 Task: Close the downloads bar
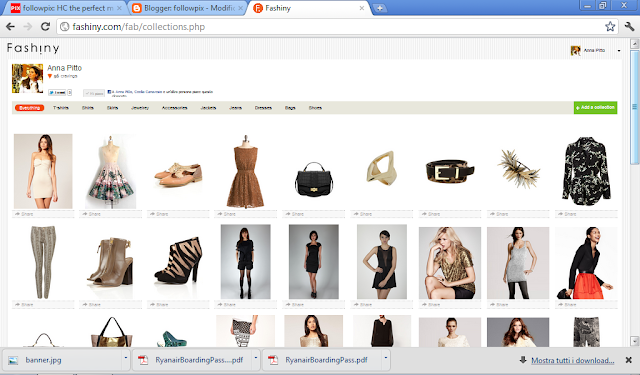[629, 360]
